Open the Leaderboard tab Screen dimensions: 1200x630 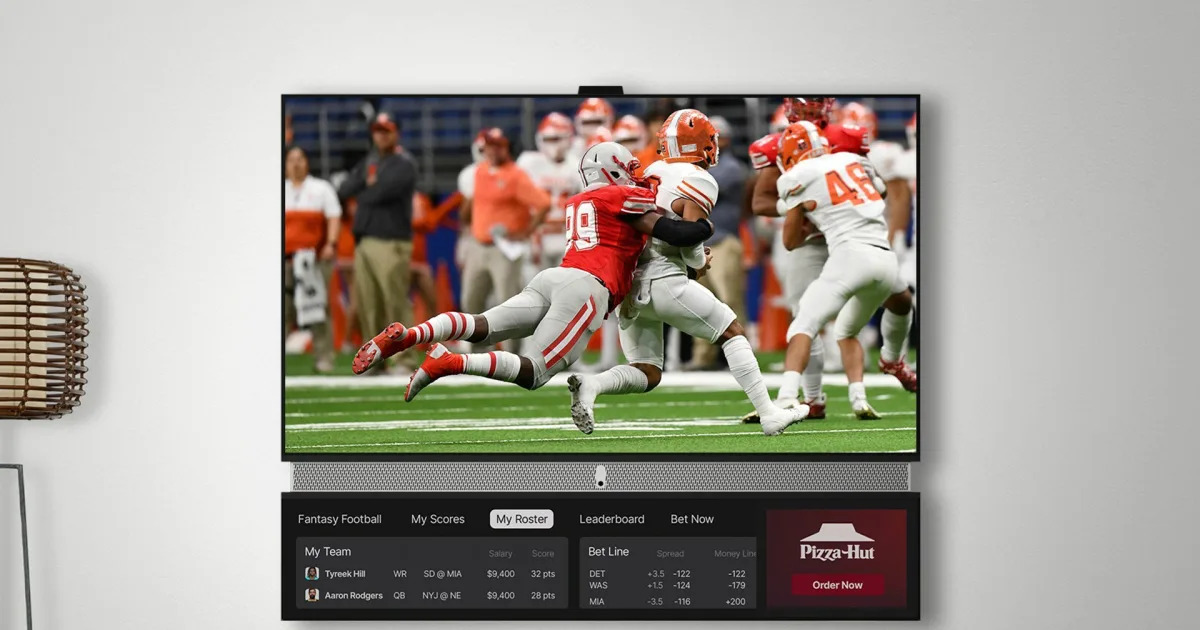tap(611, 519)
